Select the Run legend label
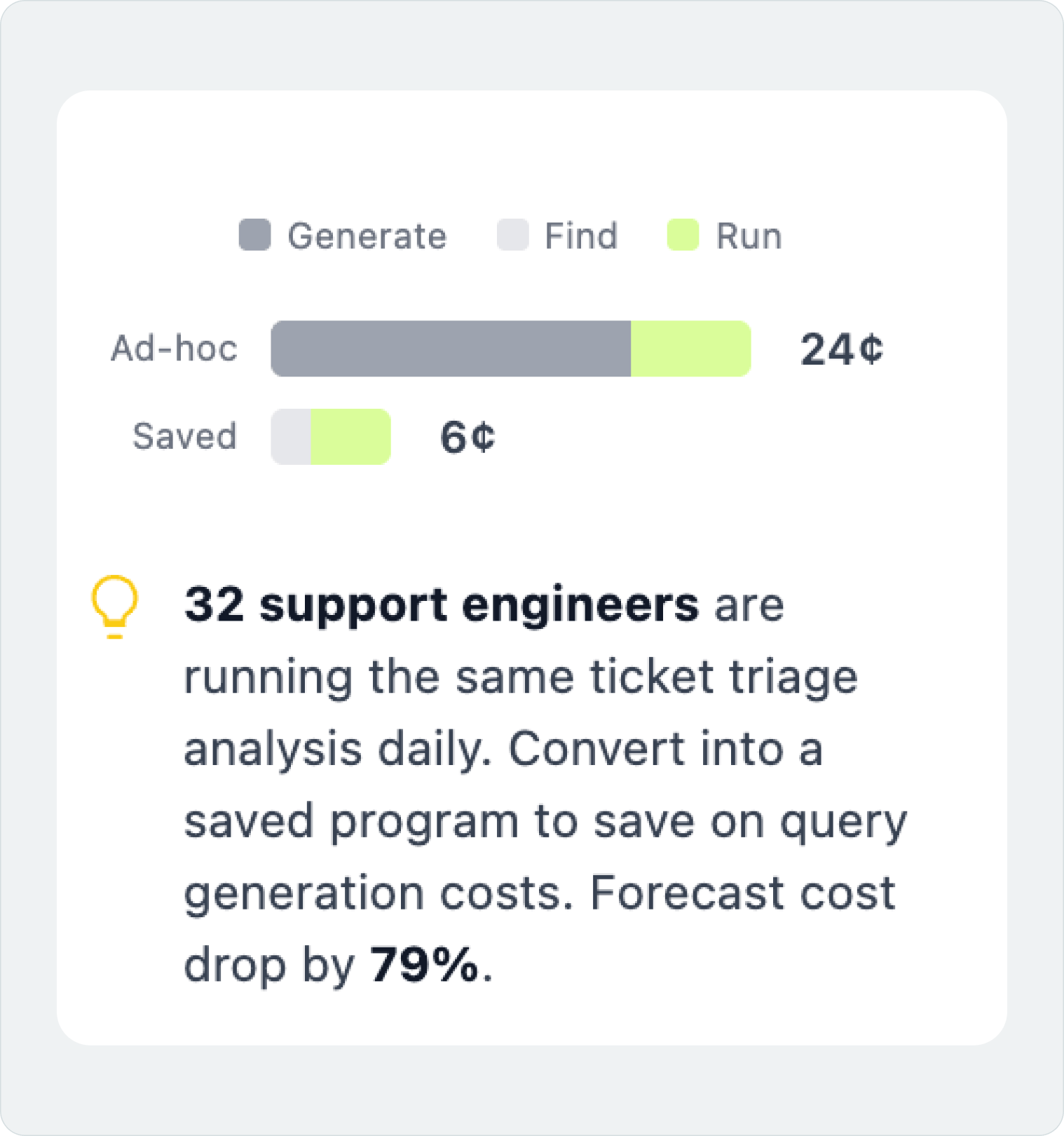 [x=749, y=236]
